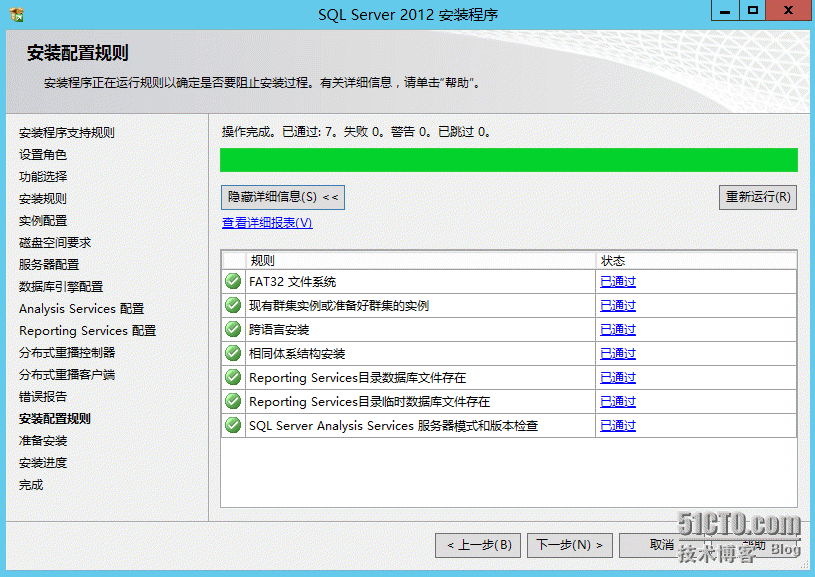This screenshot has width=815, height=577.
Task: Click the 跨语言安装 rule name
Action: 279,330
